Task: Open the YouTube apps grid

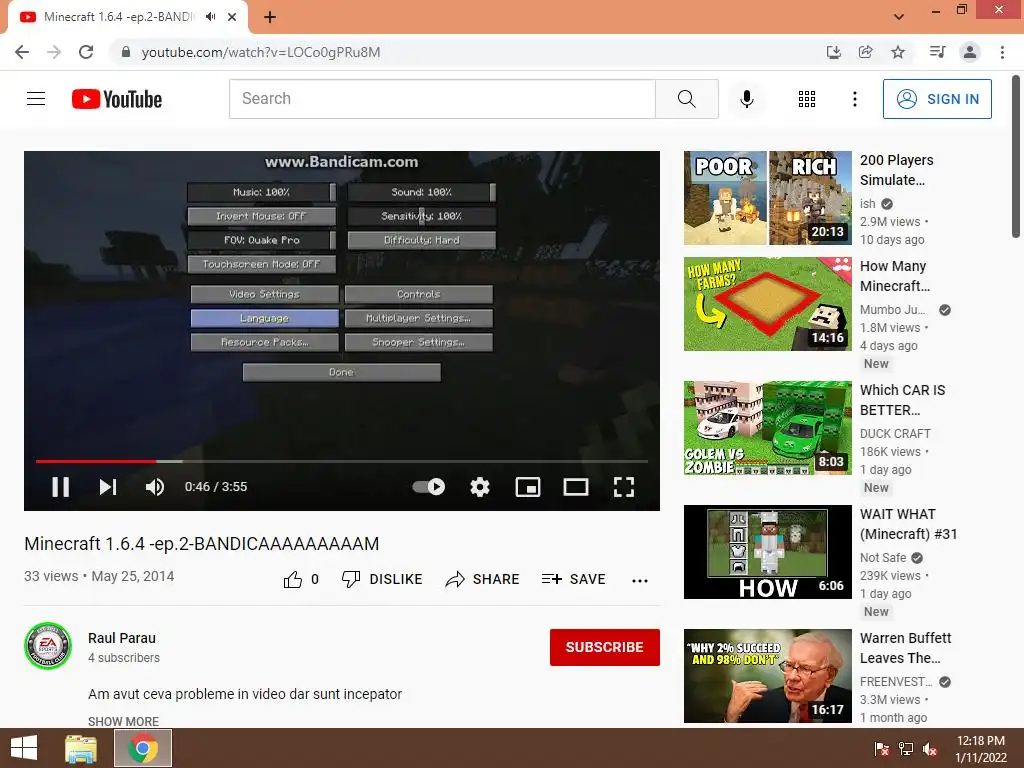Action: pos(807,99)
